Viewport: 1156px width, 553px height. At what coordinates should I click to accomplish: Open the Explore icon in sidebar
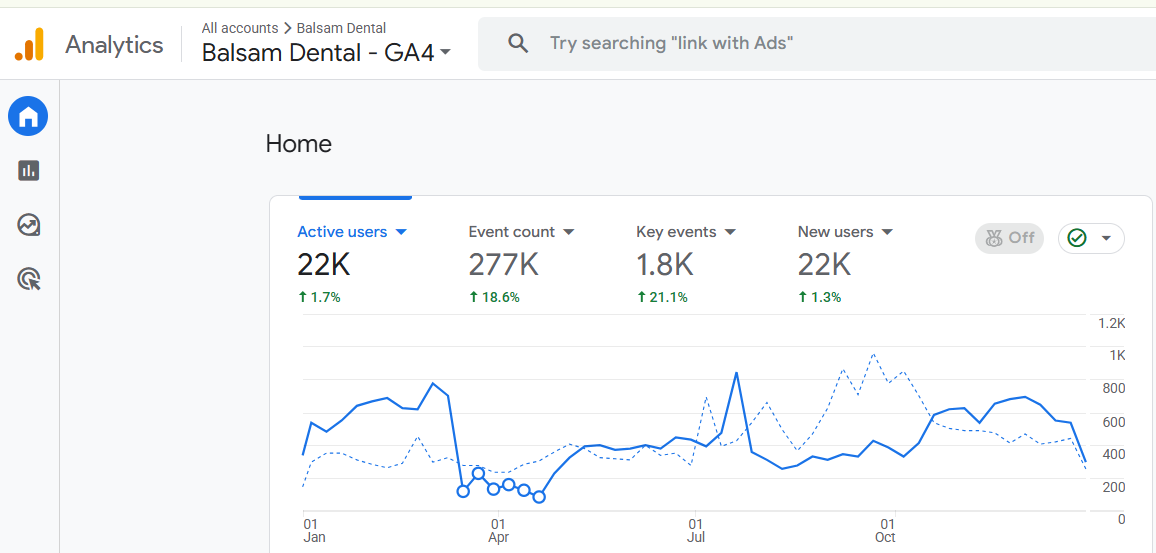pos(28,224)
